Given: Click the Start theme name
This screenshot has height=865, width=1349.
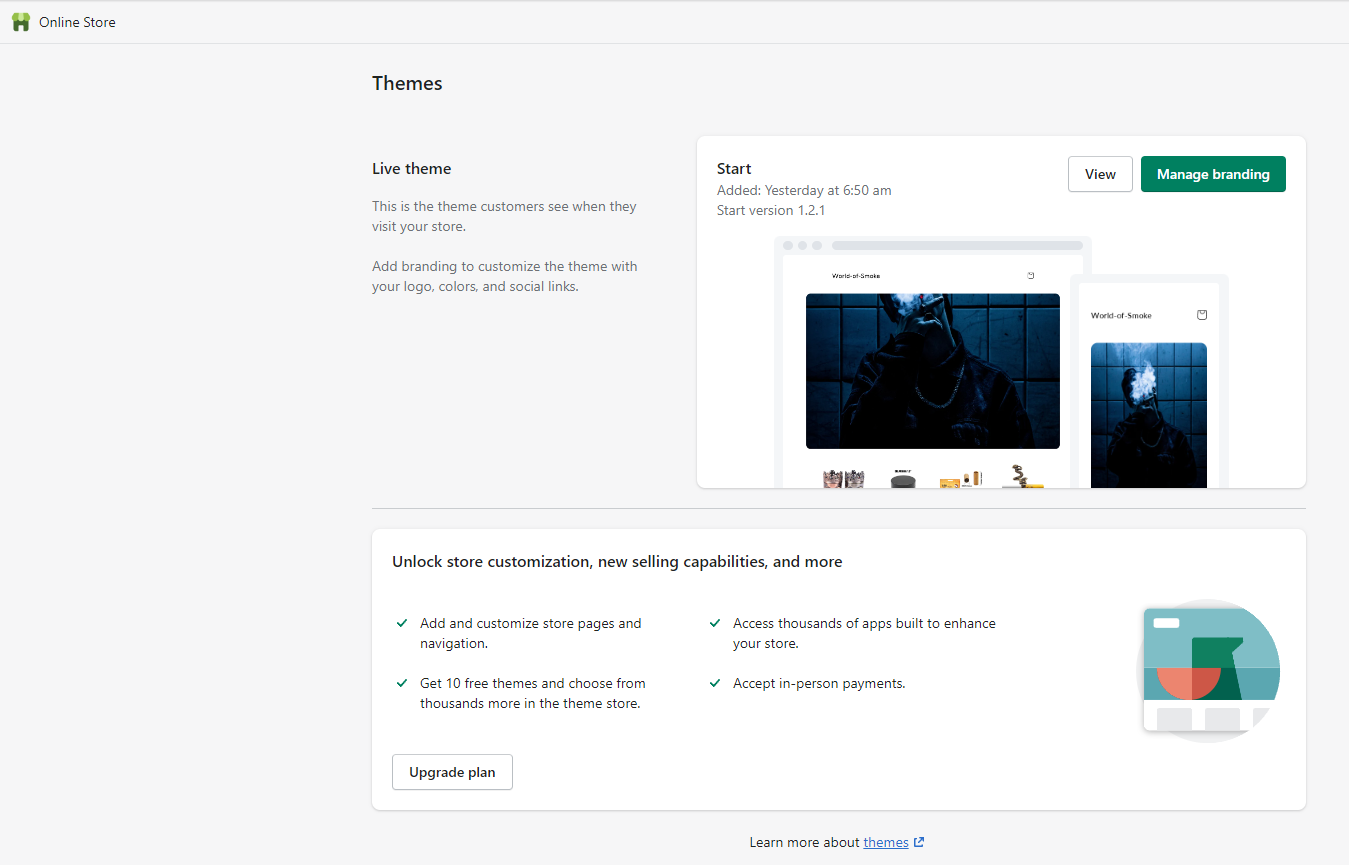Looking at the screenshot, I should (734, 169).
